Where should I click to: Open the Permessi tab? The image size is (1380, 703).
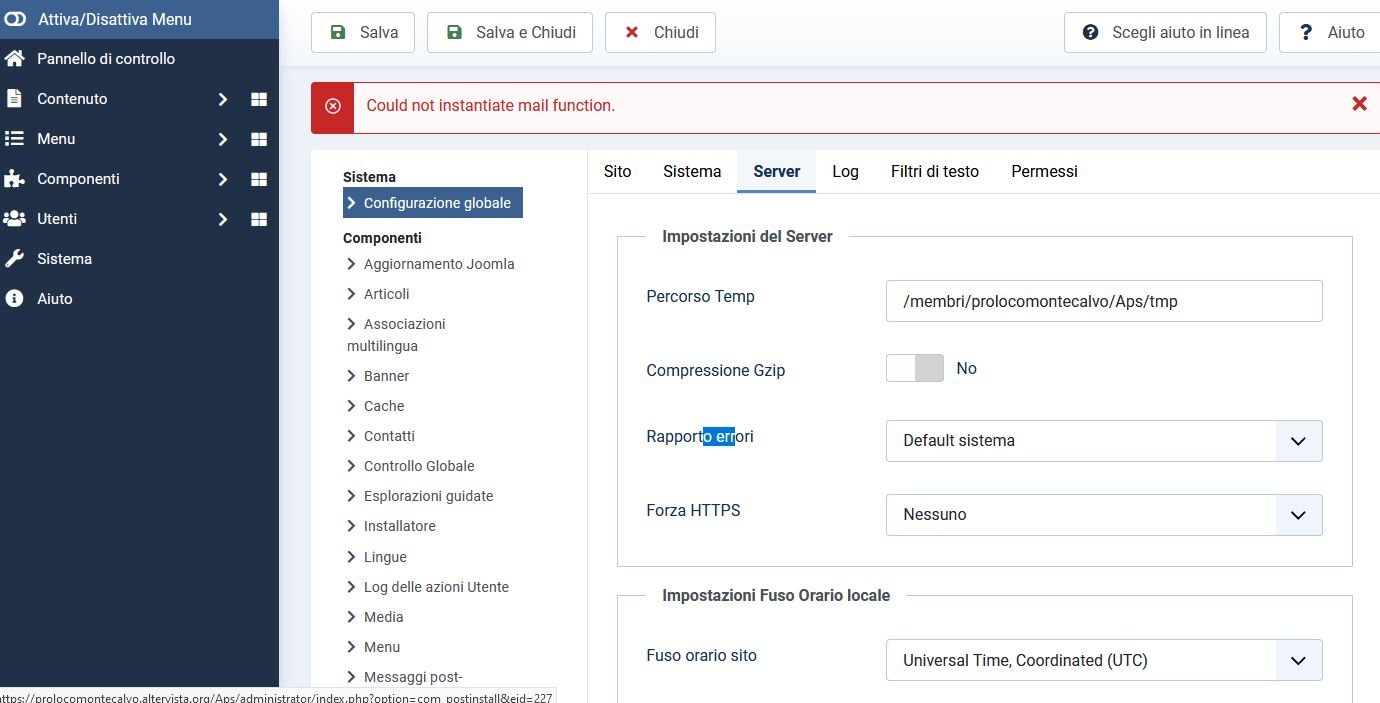(1044, 171)
